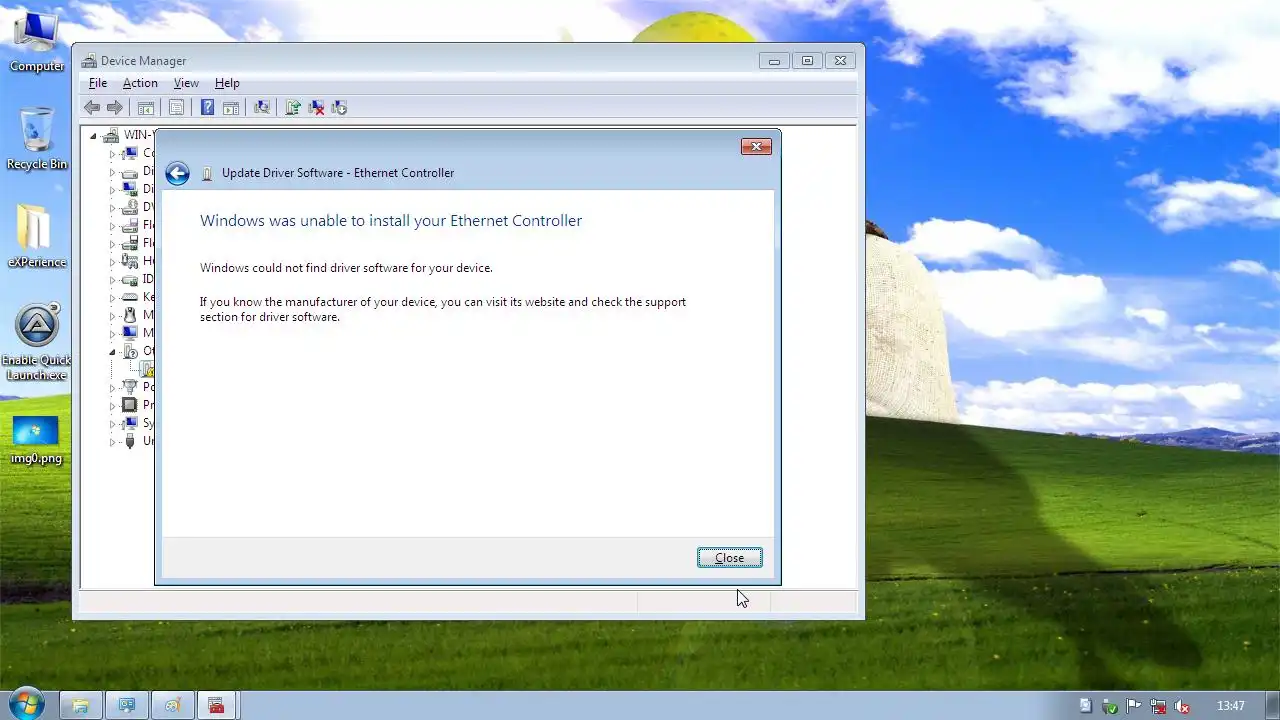Click the muted volume tray icon

click(1182, 706)
